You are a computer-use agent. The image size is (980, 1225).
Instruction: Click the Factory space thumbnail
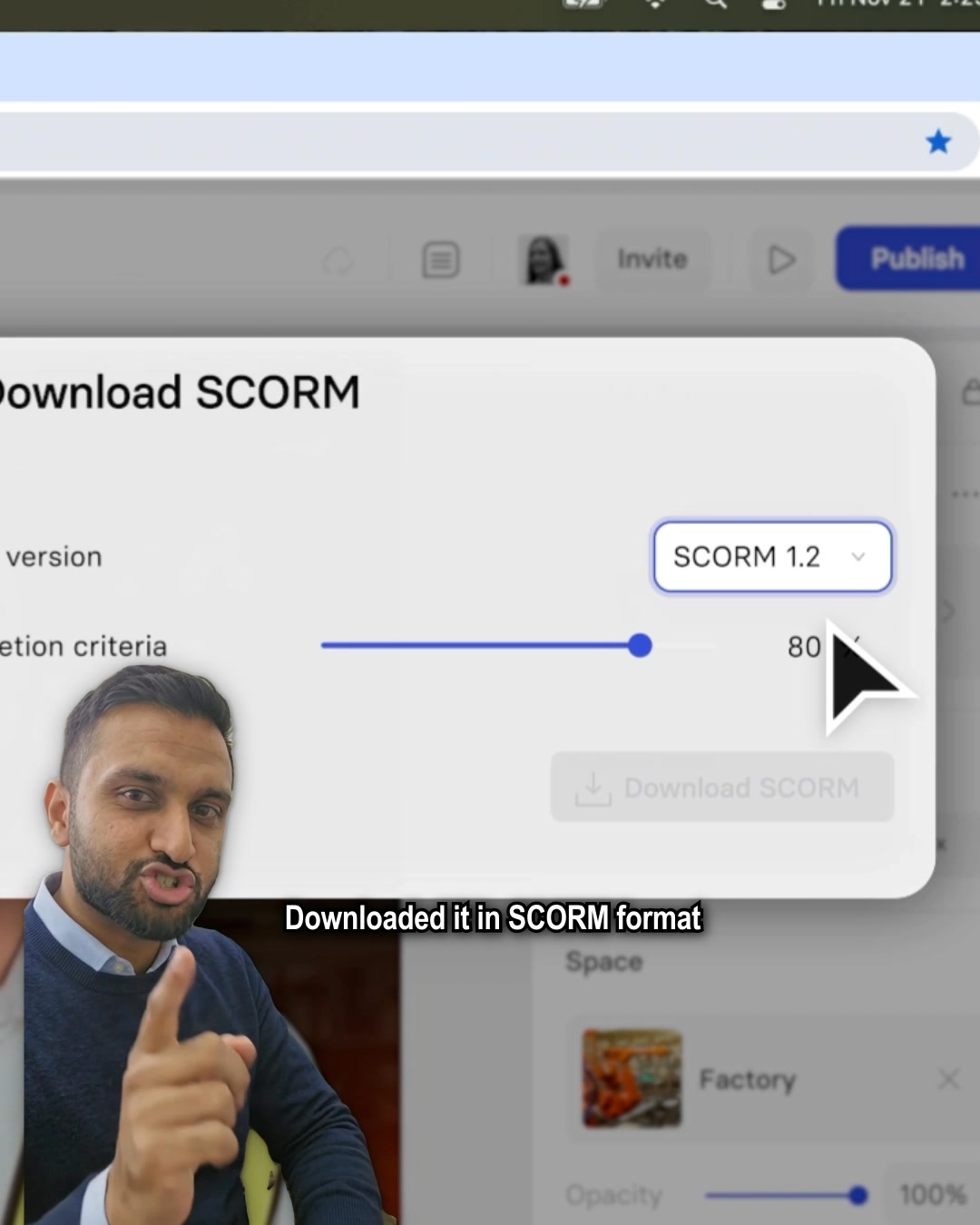[632, 1078]
